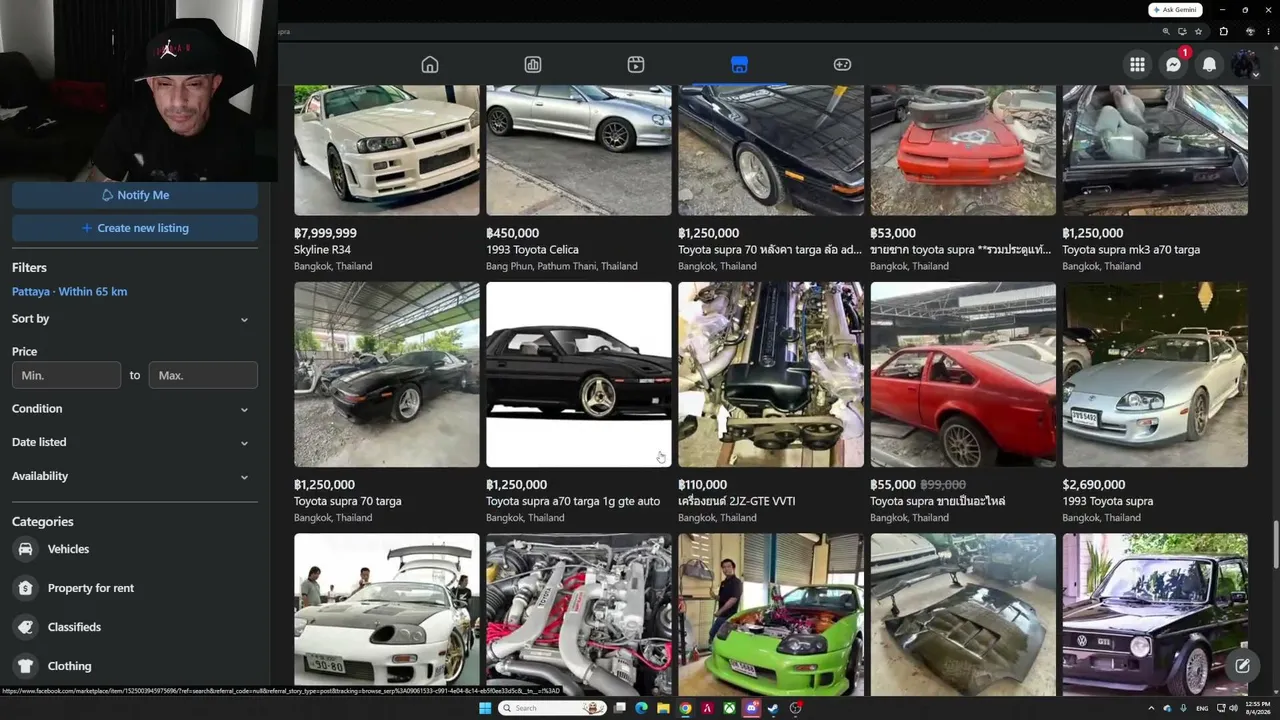The width and height of the screenshot is (1280, 720).
Task: Open the Gaming tab with controller icon
Action: pos(842,65)
